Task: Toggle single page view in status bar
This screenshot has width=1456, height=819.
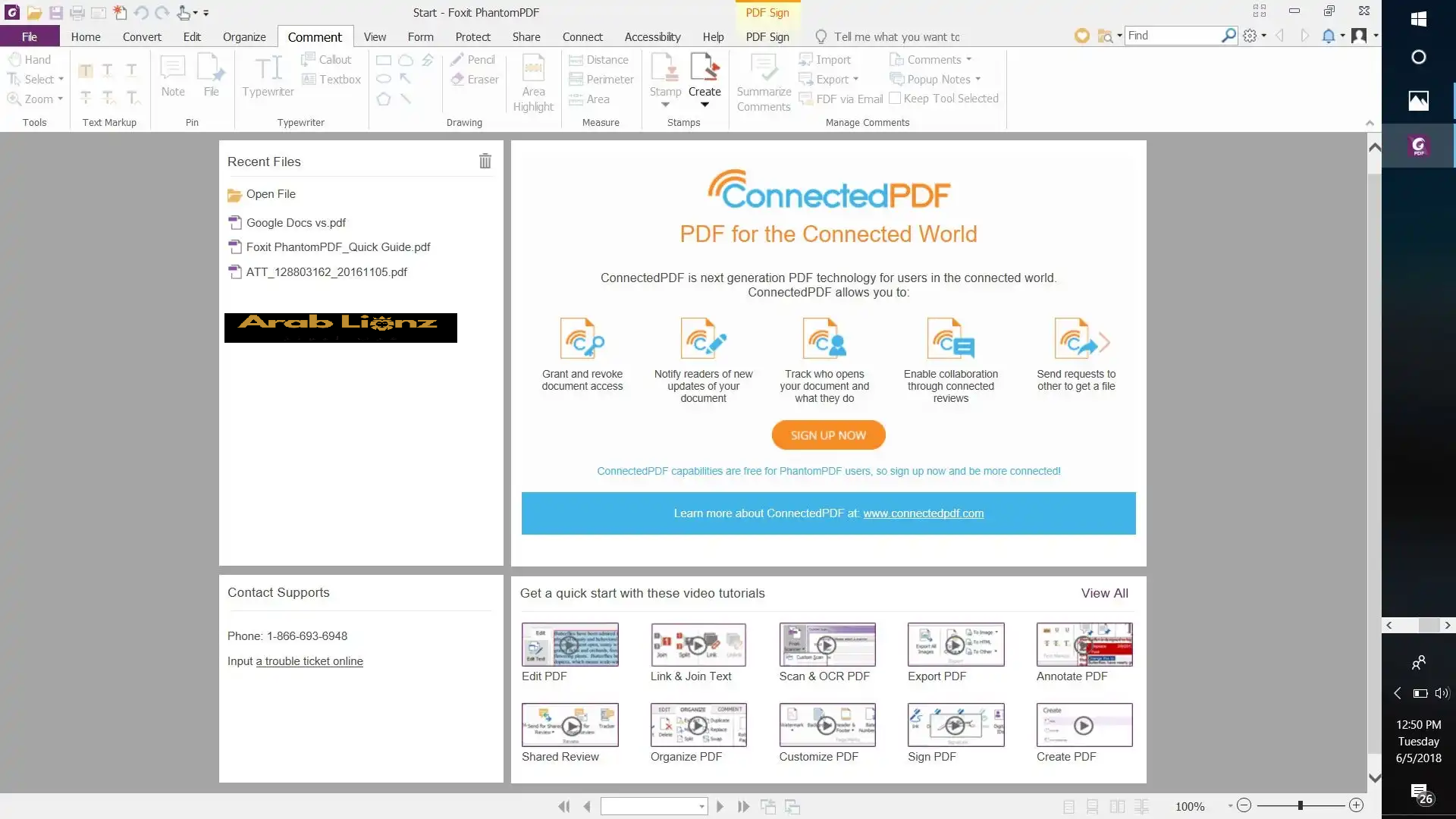Action: 1068,806
